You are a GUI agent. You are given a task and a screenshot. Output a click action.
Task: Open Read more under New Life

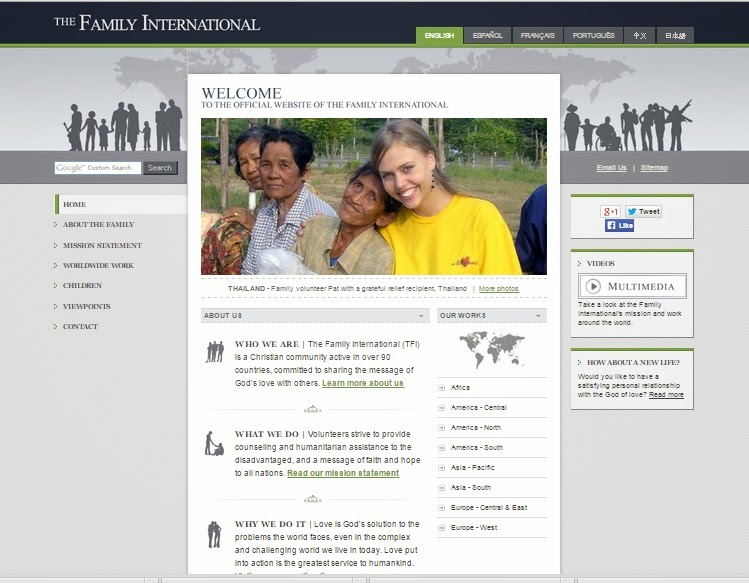click(666, 395)
